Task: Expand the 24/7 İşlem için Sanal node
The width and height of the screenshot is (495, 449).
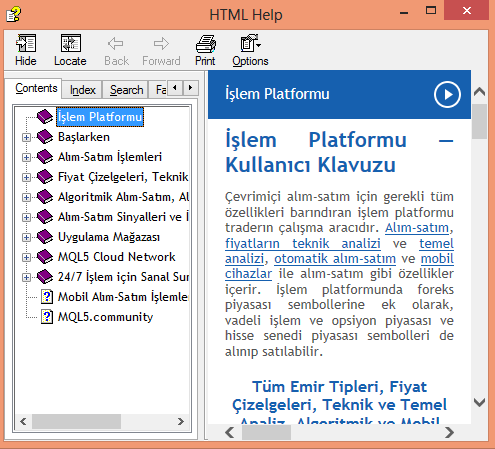Action: coord(26,277)
